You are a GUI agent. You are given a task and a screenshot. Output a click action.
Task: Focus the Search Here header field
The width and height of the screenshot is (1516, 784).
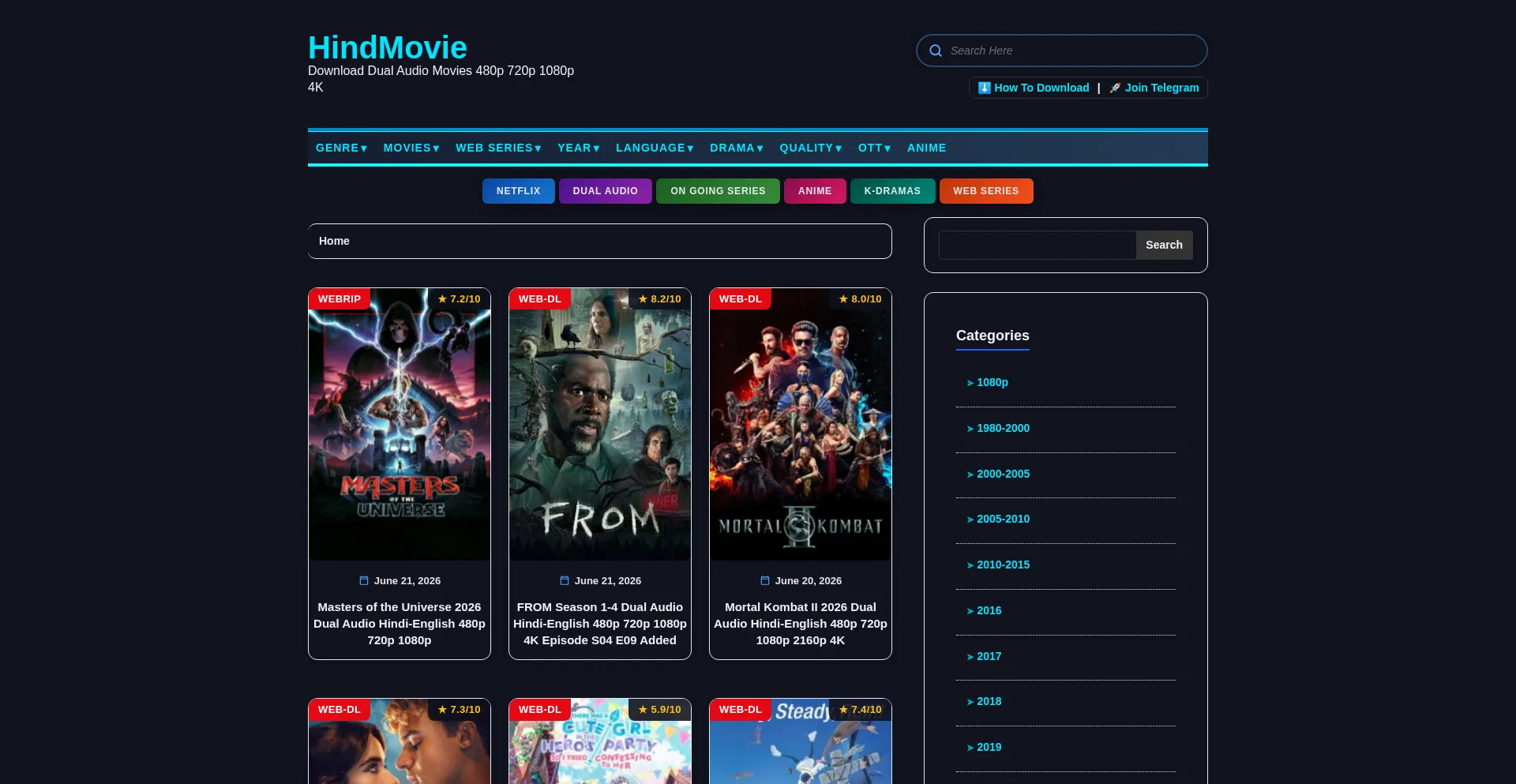(x=1062, y=51)
